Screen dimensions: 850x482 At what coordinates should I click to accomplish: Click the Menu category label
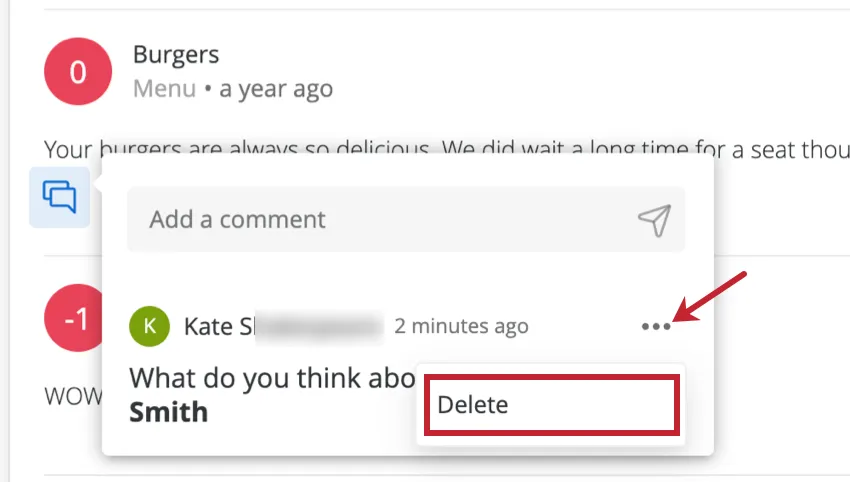(x=164, y=89)
